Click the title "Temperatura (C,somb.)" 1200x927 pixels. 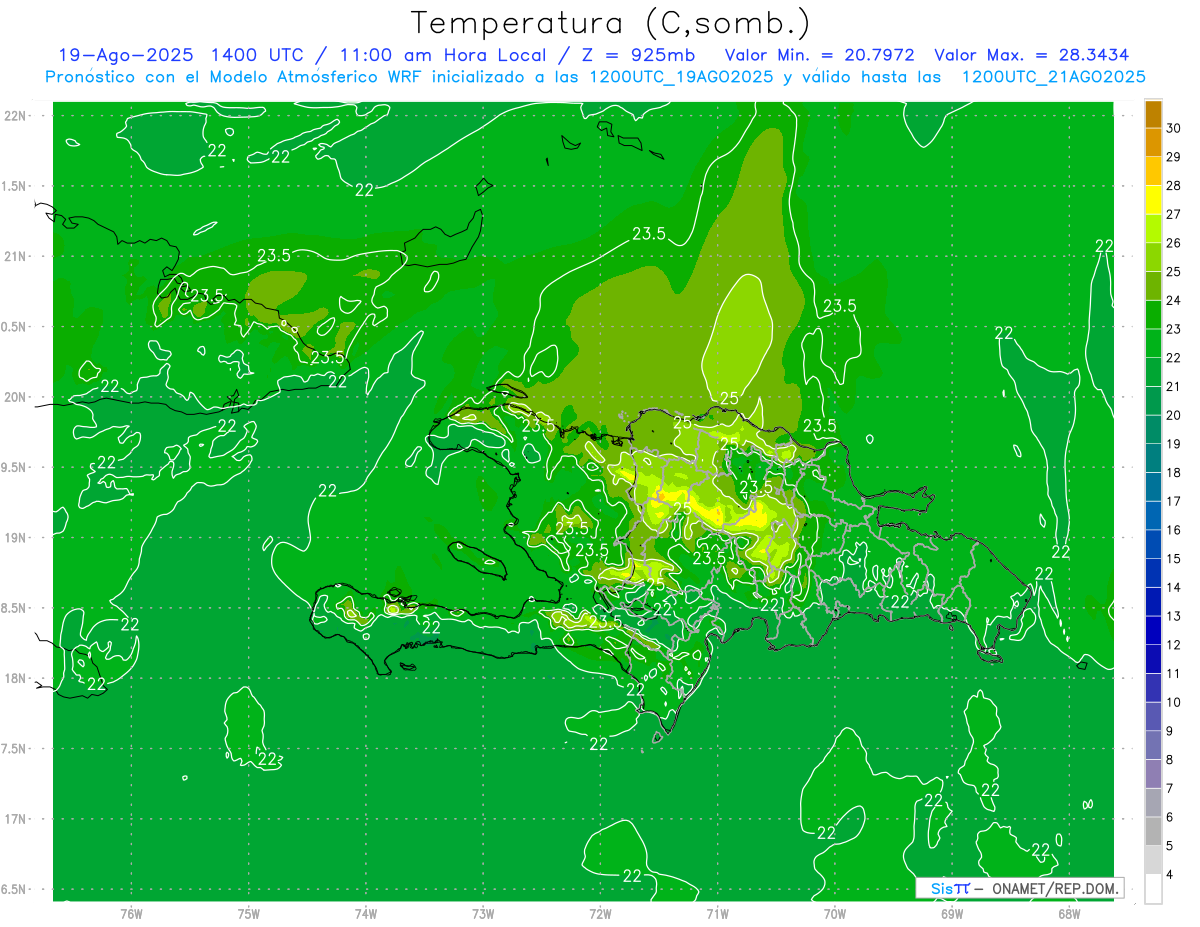point(611,23)
